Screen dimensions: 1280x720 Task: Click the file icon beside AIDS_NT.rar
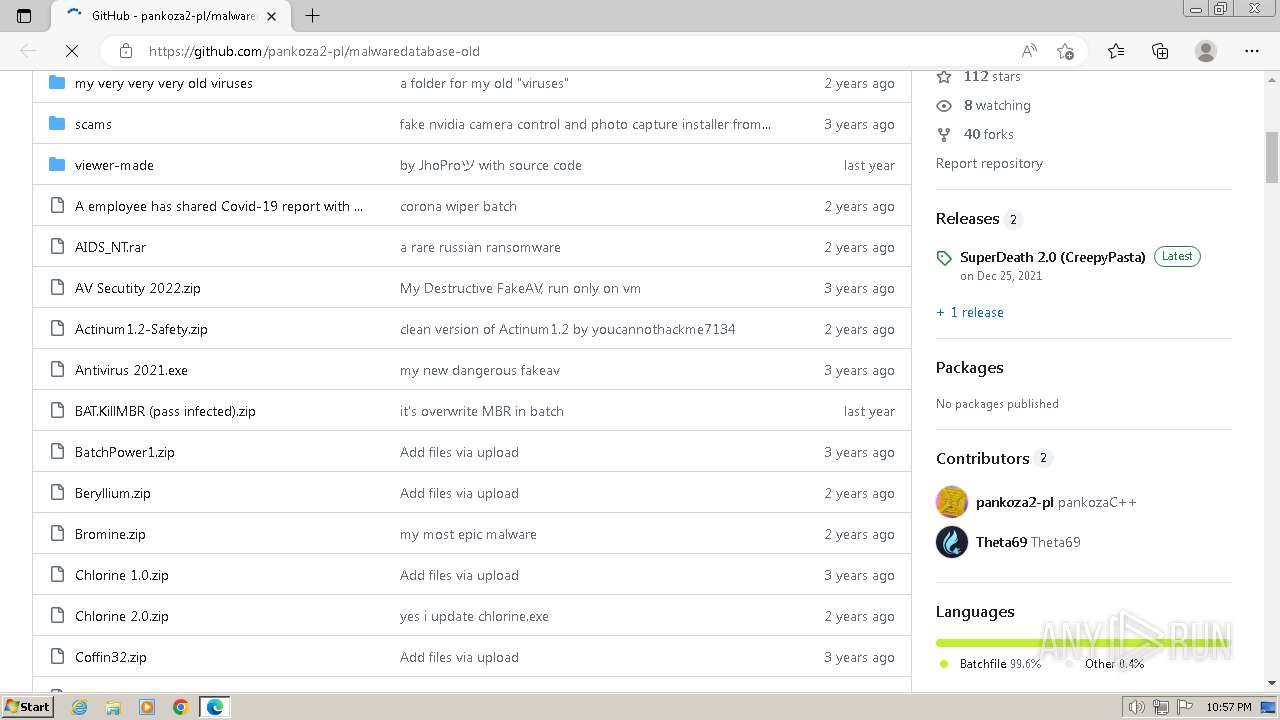57,247
